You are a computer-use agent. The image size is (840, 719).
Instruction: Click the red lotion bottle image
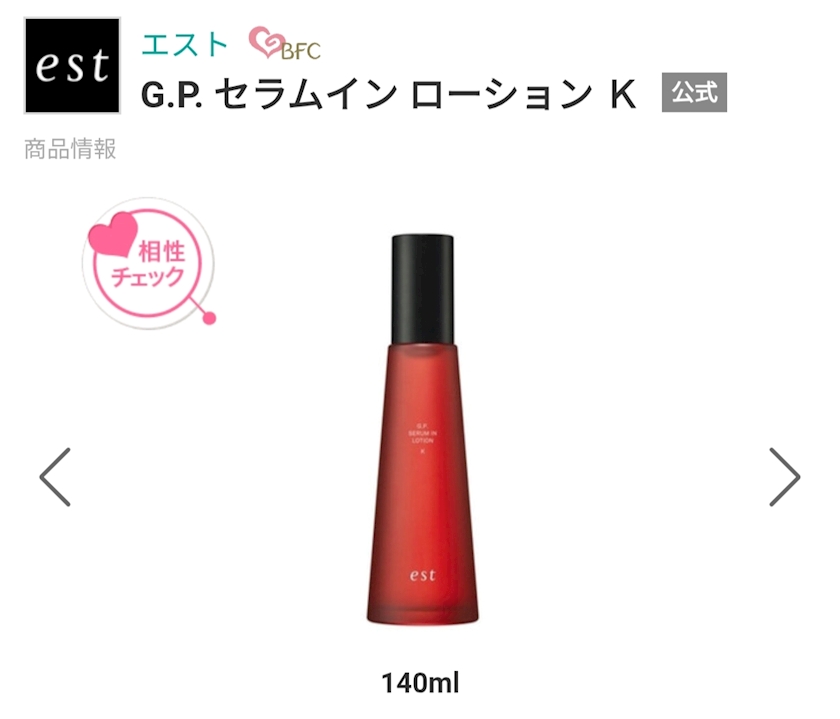click(423, 429)
